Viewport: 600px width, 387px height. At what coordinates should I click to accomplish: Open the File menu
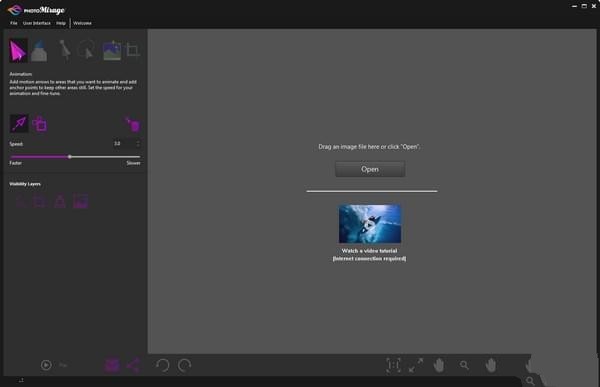pos(14,23)
